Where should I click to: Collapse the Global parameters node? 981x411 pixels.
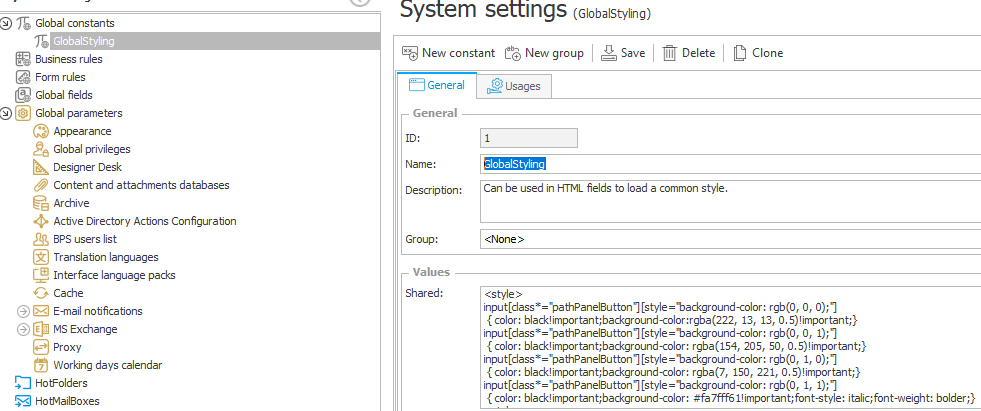(x=7, y=113)
